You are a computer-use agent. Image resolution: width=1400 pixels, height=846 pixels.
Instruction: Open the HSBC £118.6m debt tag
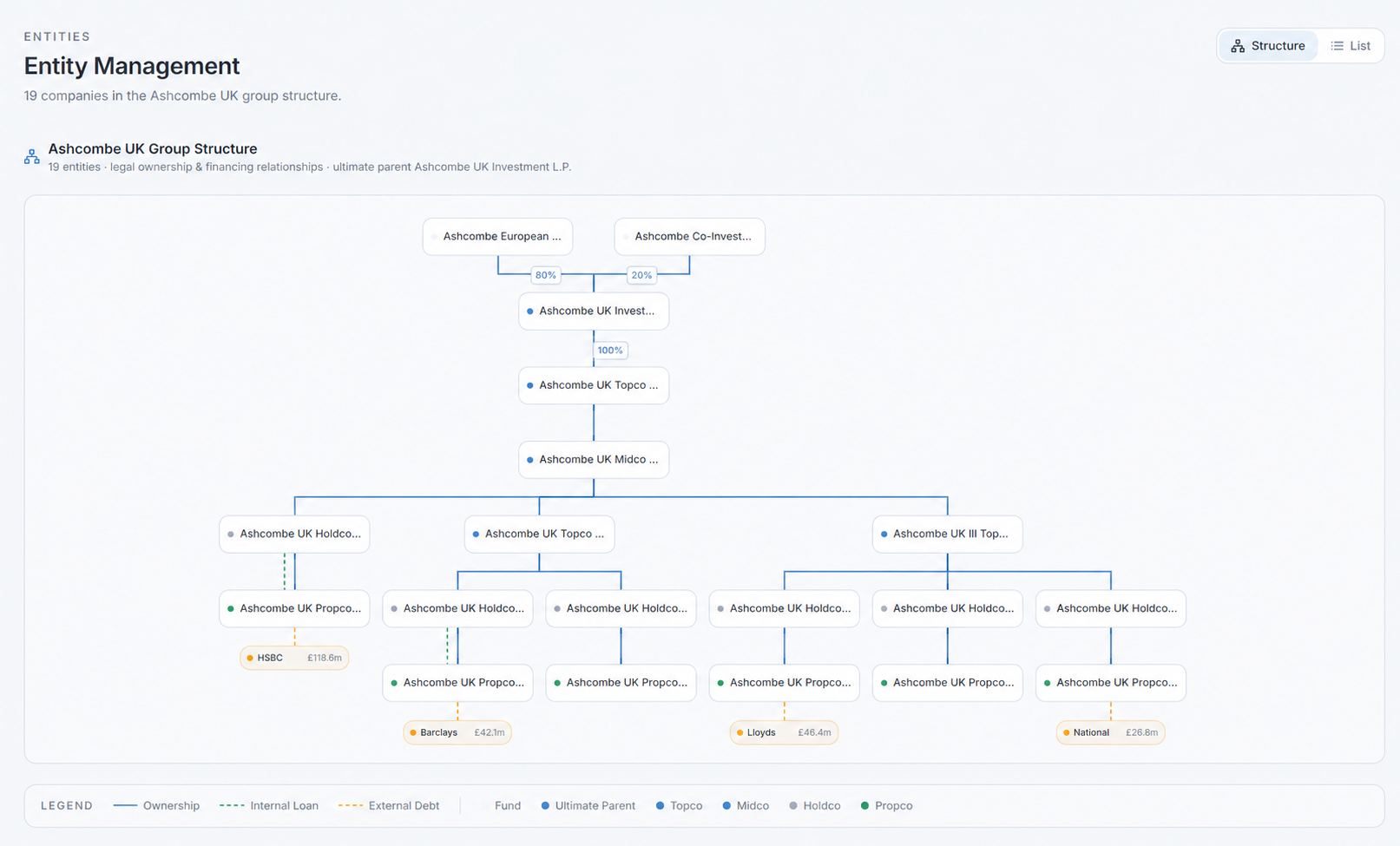pyautogui.click(x=294, y=658)
